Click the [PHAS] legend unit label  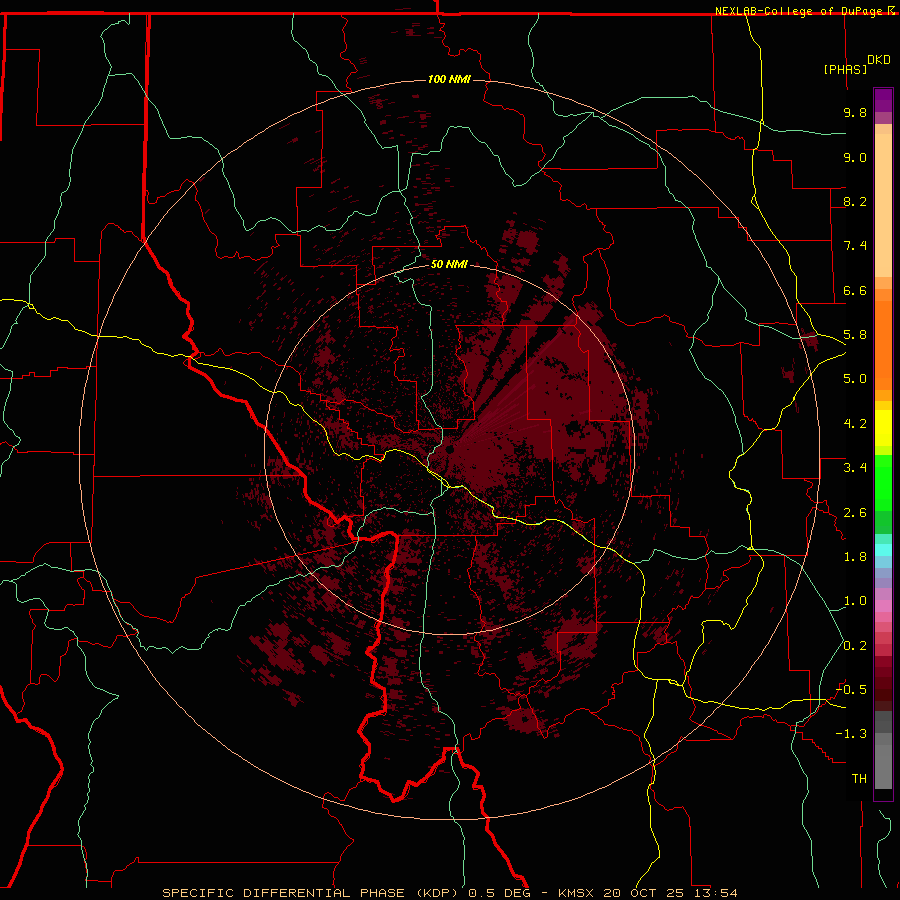(x=845, y=69)
